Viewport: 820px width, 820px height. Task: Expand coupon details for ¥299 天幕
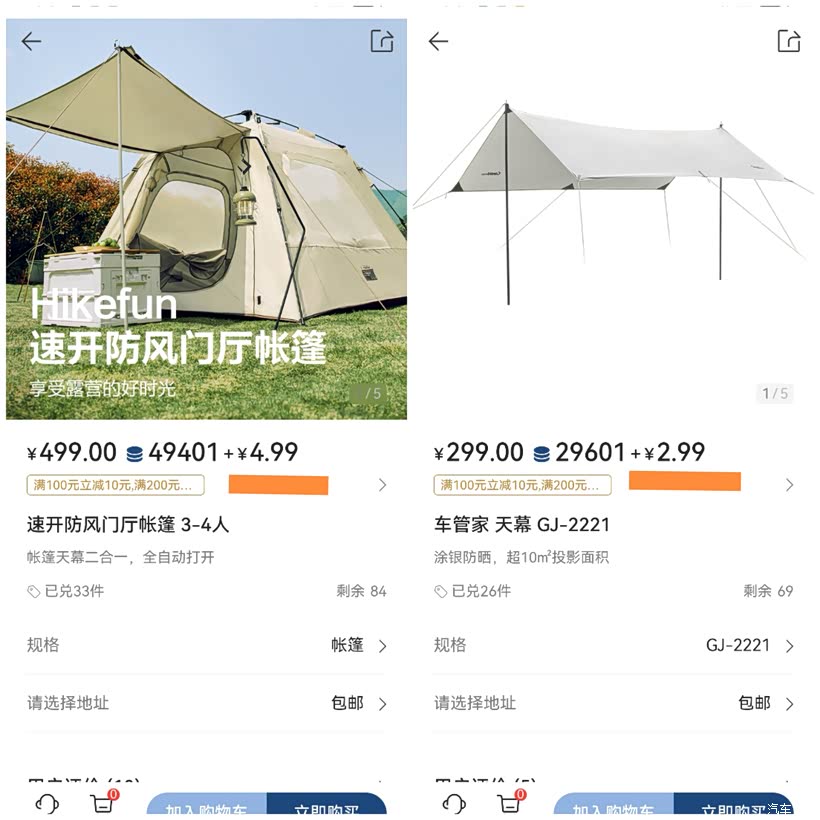[x=789, y=485]
